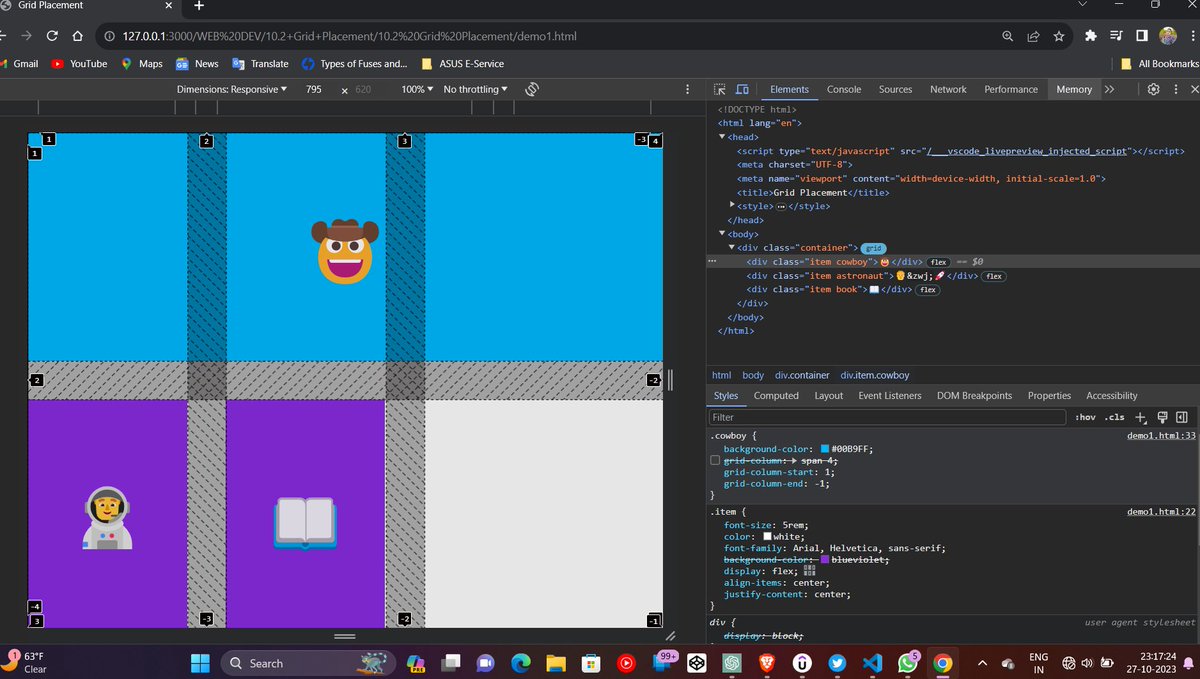Screen dimensions: 1200x679
Task: Open Chrome side panel icon
Action: pos(1142,36)
